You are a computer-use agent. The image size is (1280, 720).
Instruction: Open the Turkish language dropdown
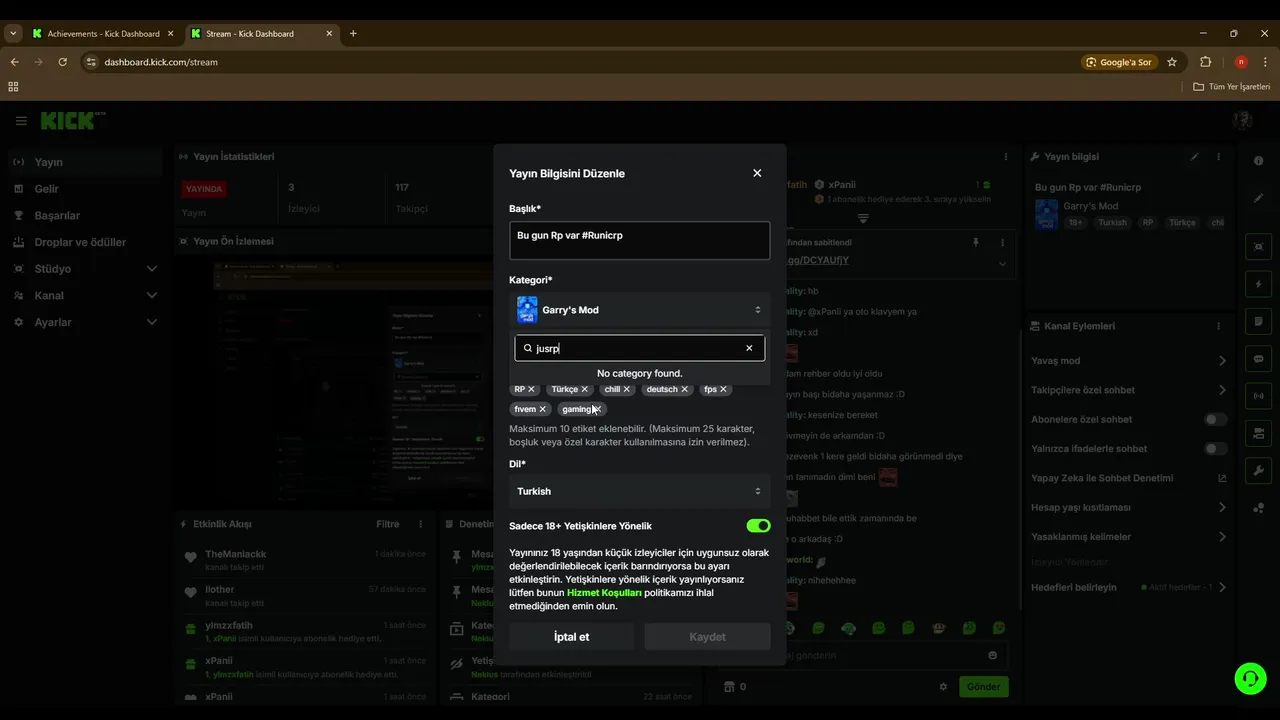[640, 491]
